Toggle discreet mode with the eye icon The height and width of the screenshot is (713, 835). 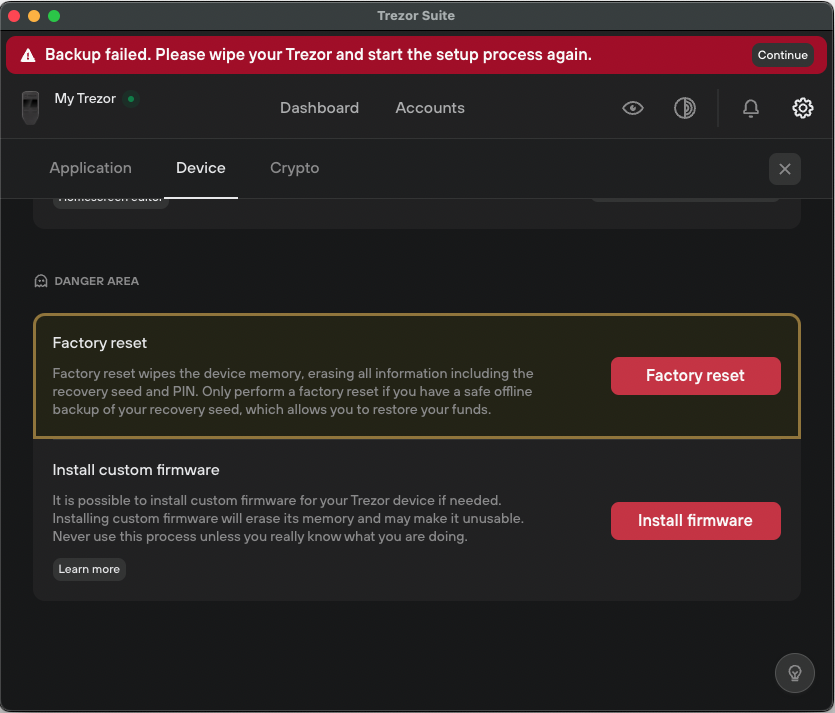pyautogui.click(x=633, y=108)
